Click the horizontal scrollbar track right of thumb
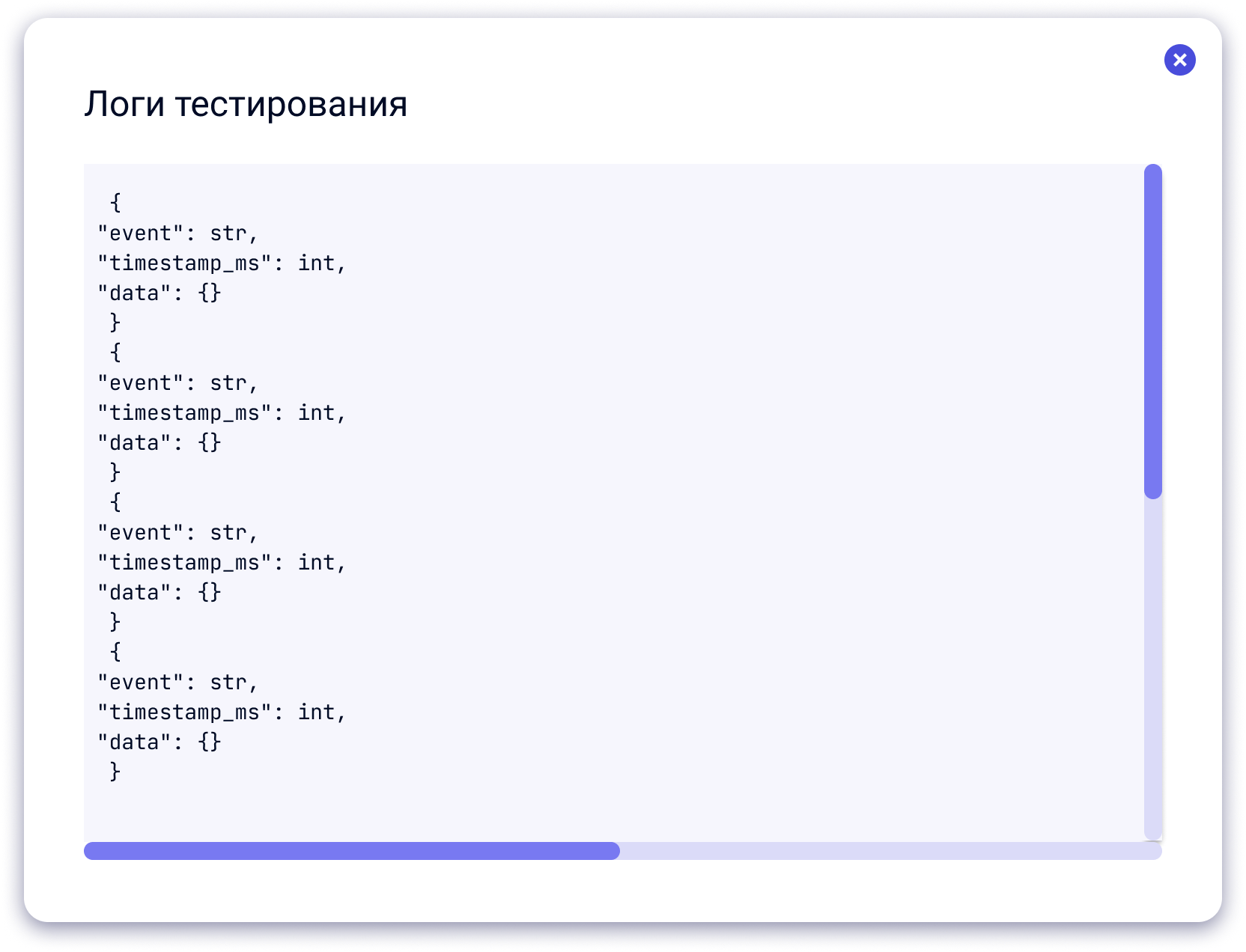 click(x=891, y=851)
